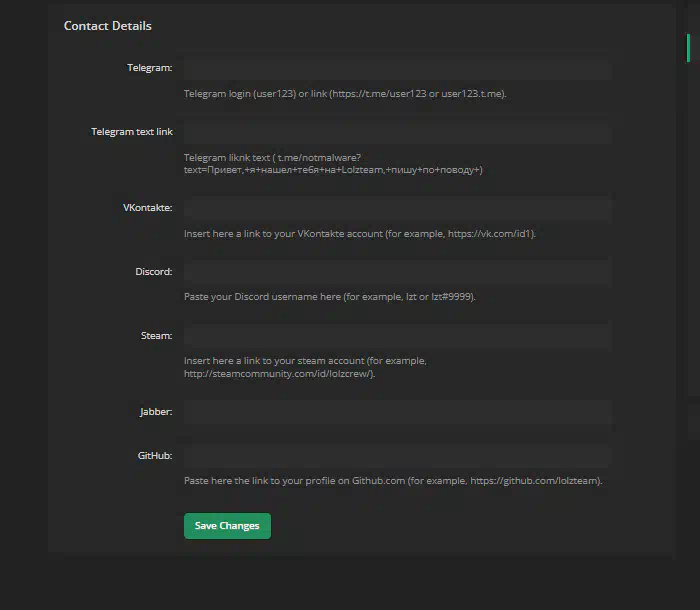The image size is (700, 610).
Task: Click the VKontakte input field
Action: [397, 208]
